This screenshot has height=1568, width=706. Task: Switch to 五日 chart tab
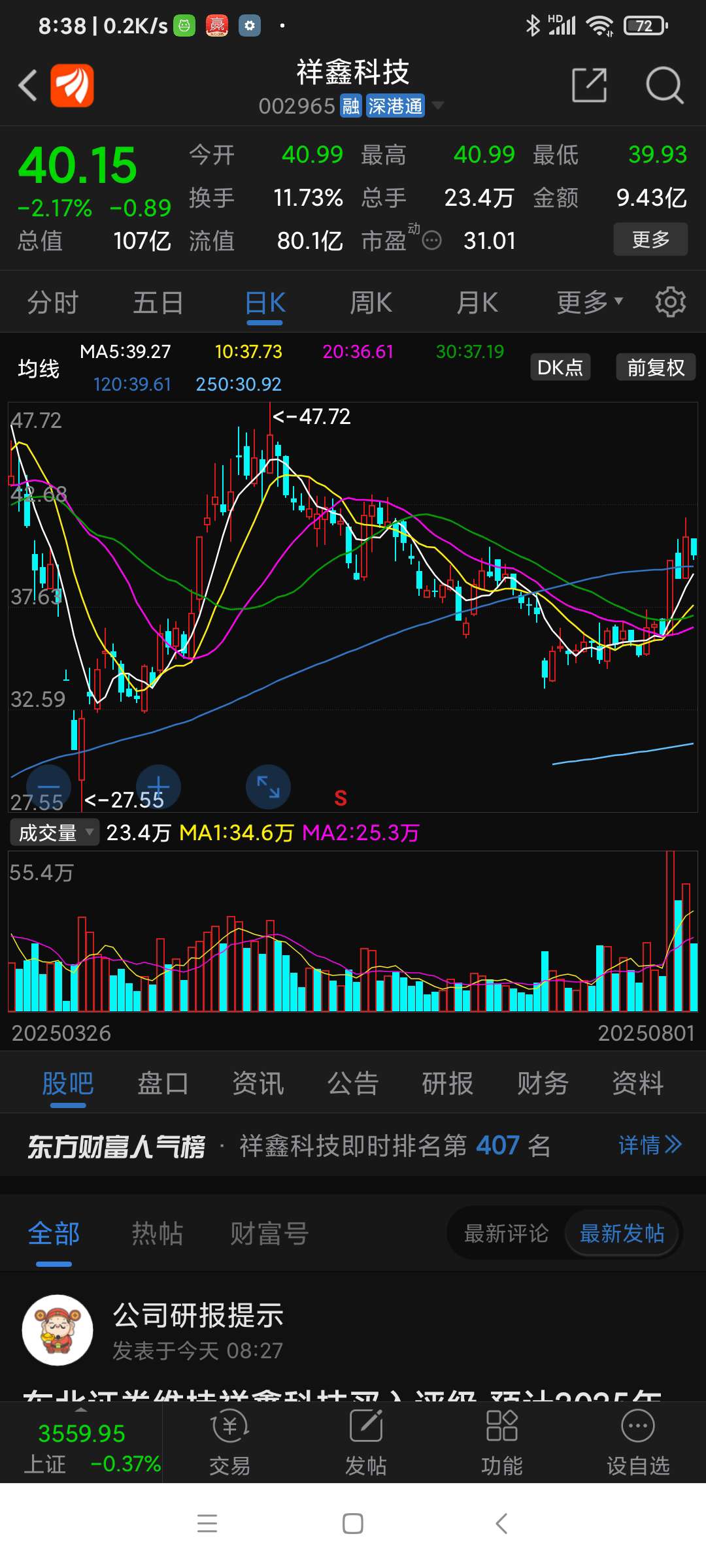(158, 303)
